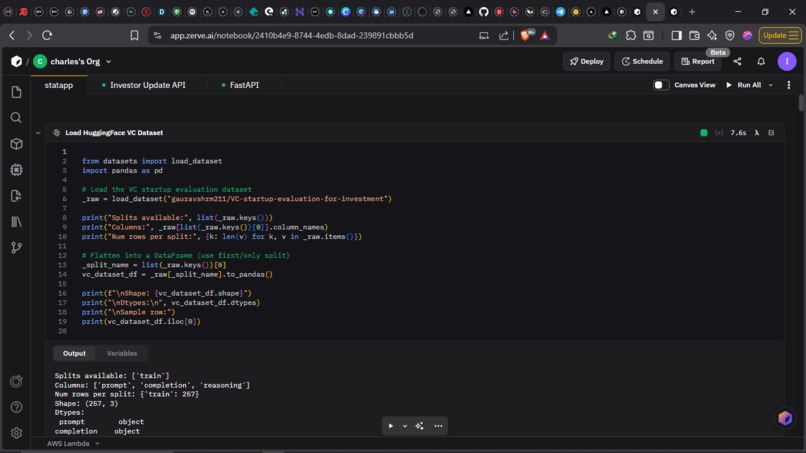The height and width of the screenshot is (453, 806).
Task: Open the help question mark icon
Action: pos(16,407)
